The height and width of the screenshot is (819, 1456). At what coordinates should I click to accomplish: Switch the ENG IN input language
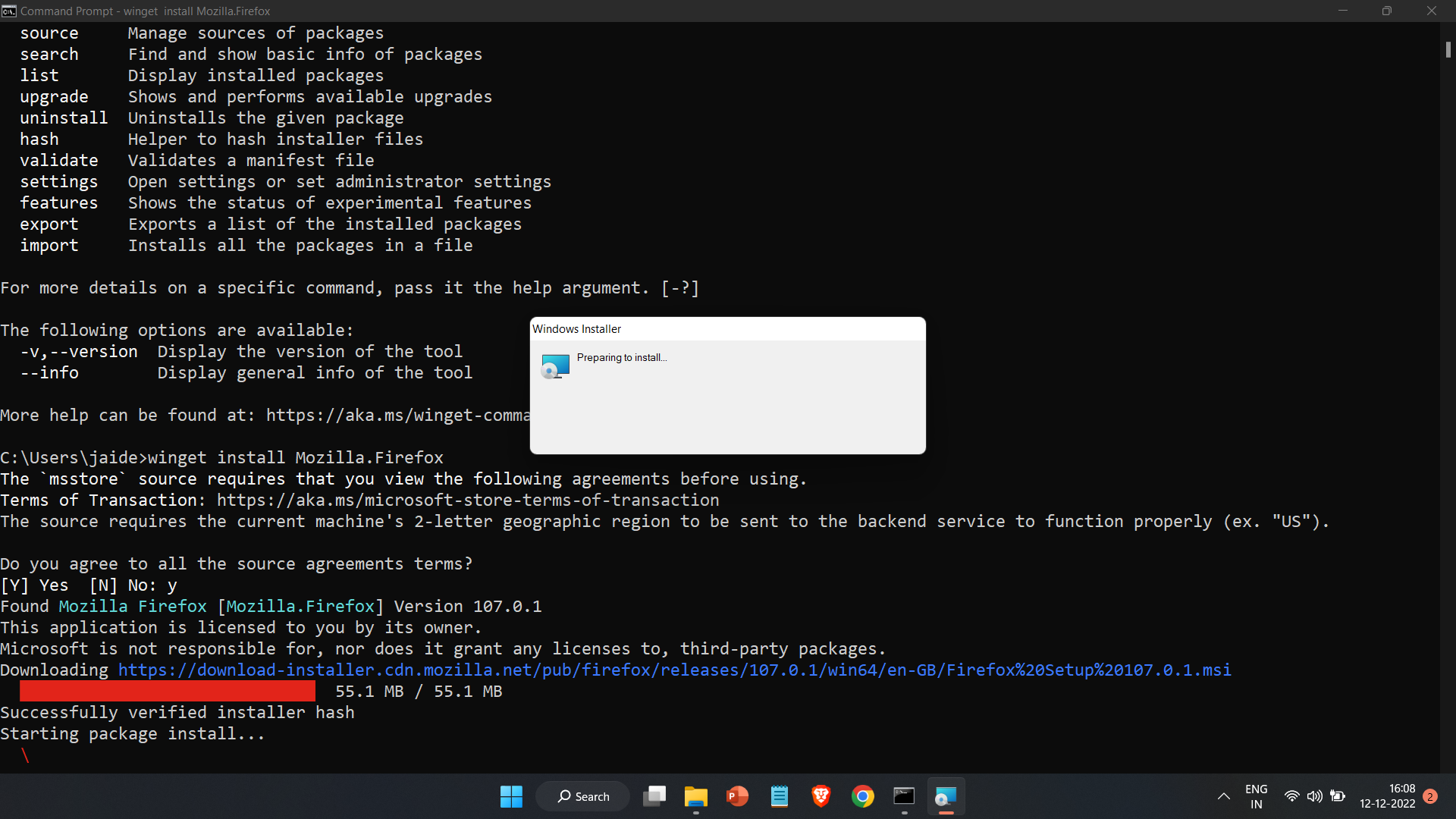[x=1257, y=796]
